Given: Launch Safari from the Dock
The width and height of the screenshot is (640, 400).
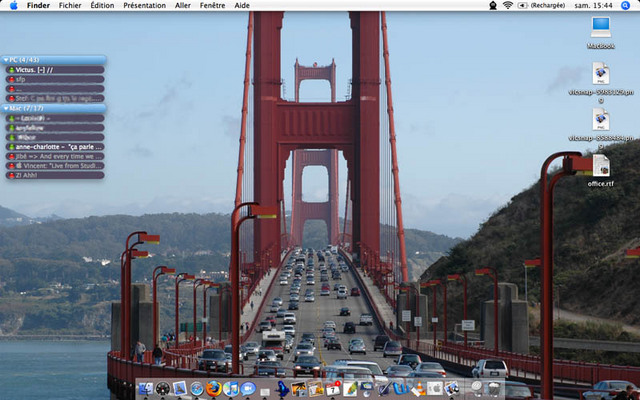Looking at the screenshot, I should [197, 389].
